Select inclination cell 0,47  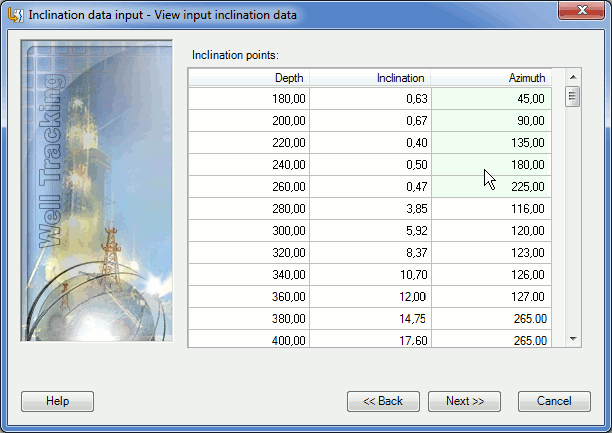(x=370, y=187)
